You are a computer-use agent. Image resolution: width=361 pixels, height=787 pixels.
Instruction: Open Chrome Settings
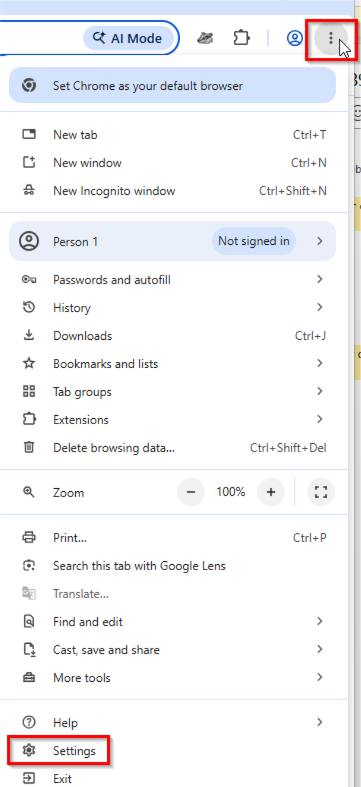coord(174,751)
